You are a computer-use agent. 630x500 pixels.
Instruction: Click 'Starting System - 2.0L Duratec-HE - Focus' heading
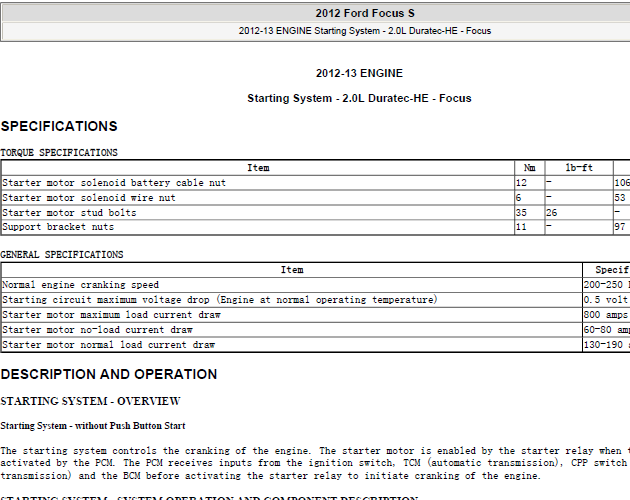[359, 98]
